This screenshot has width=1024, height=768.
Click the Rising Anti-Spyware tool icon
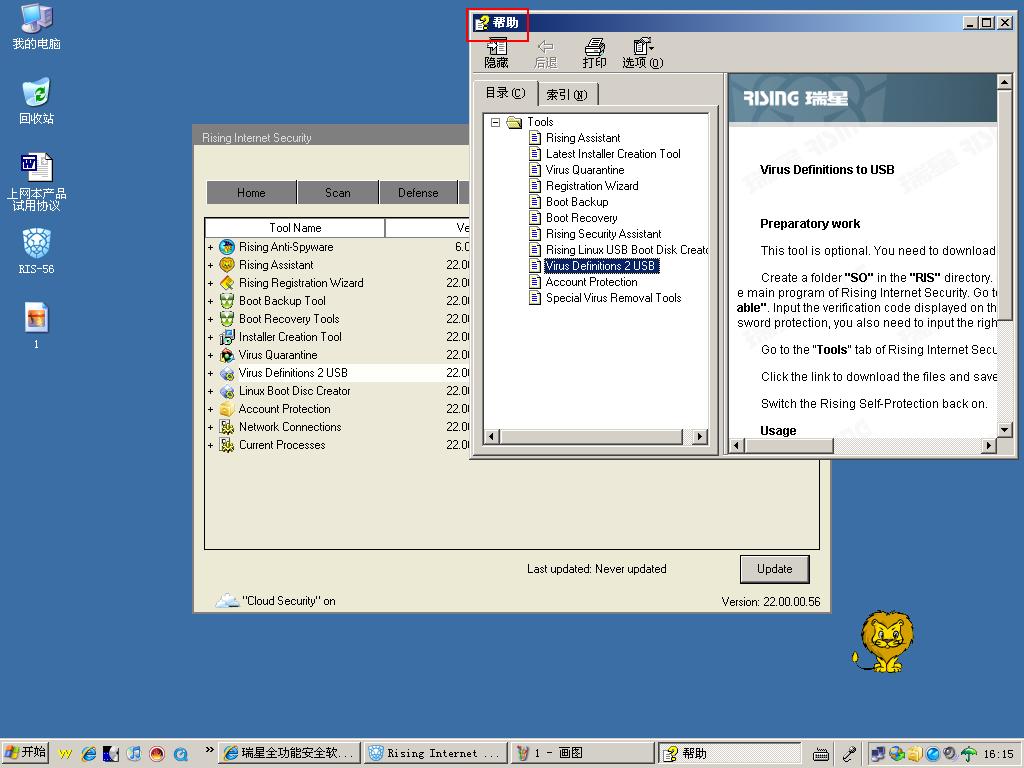tap(227, 247)
